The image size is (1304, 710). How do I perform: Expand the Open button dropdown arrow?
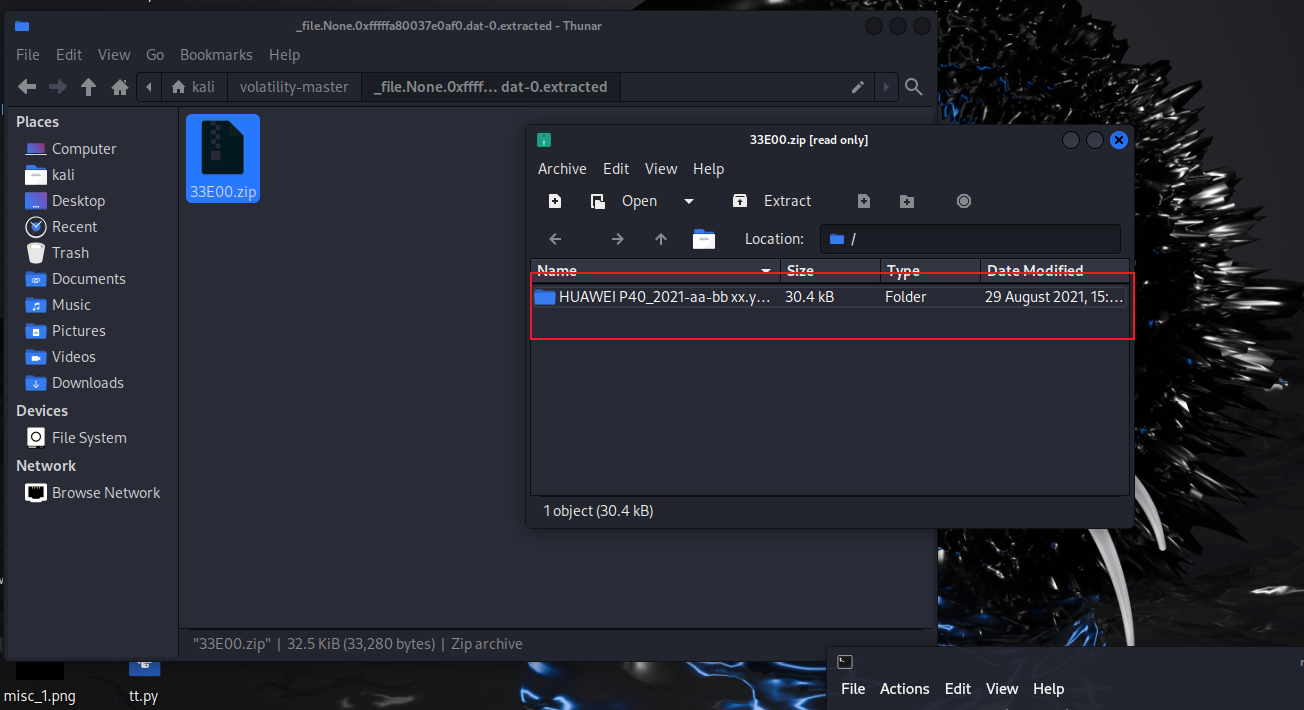tap(688, 201)
